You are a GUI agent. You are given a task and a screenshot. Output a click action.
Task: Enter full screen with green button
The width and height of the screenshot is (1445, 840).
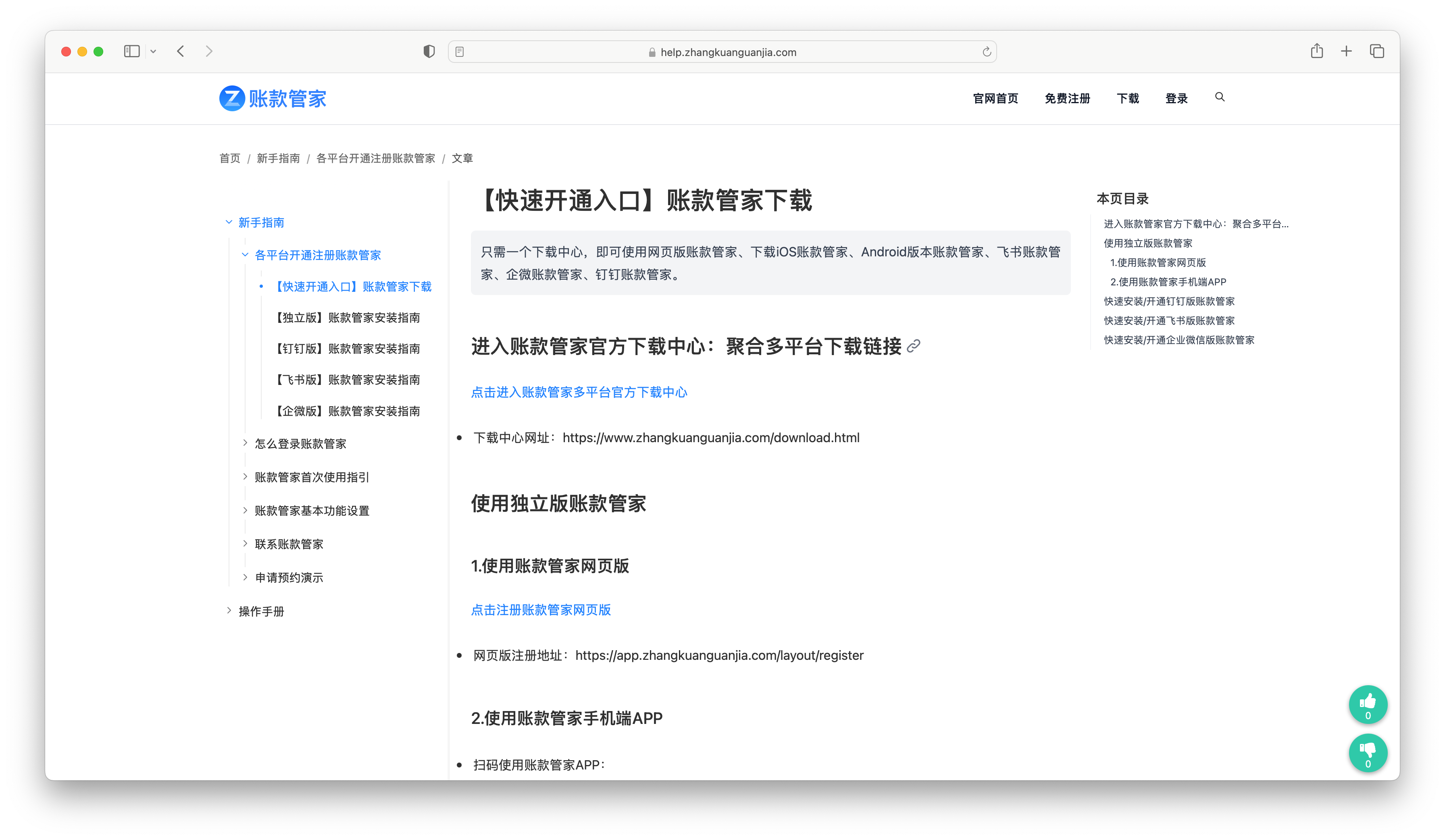click(x=98, y=52)
